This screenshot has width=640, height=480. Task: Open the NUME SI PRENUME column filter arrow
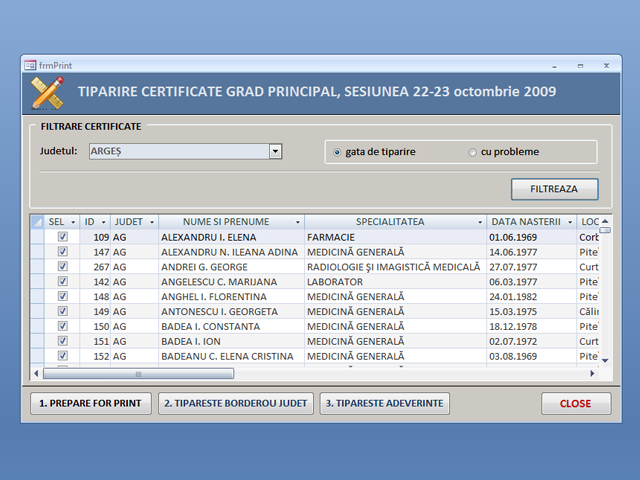tap(297, 222)
